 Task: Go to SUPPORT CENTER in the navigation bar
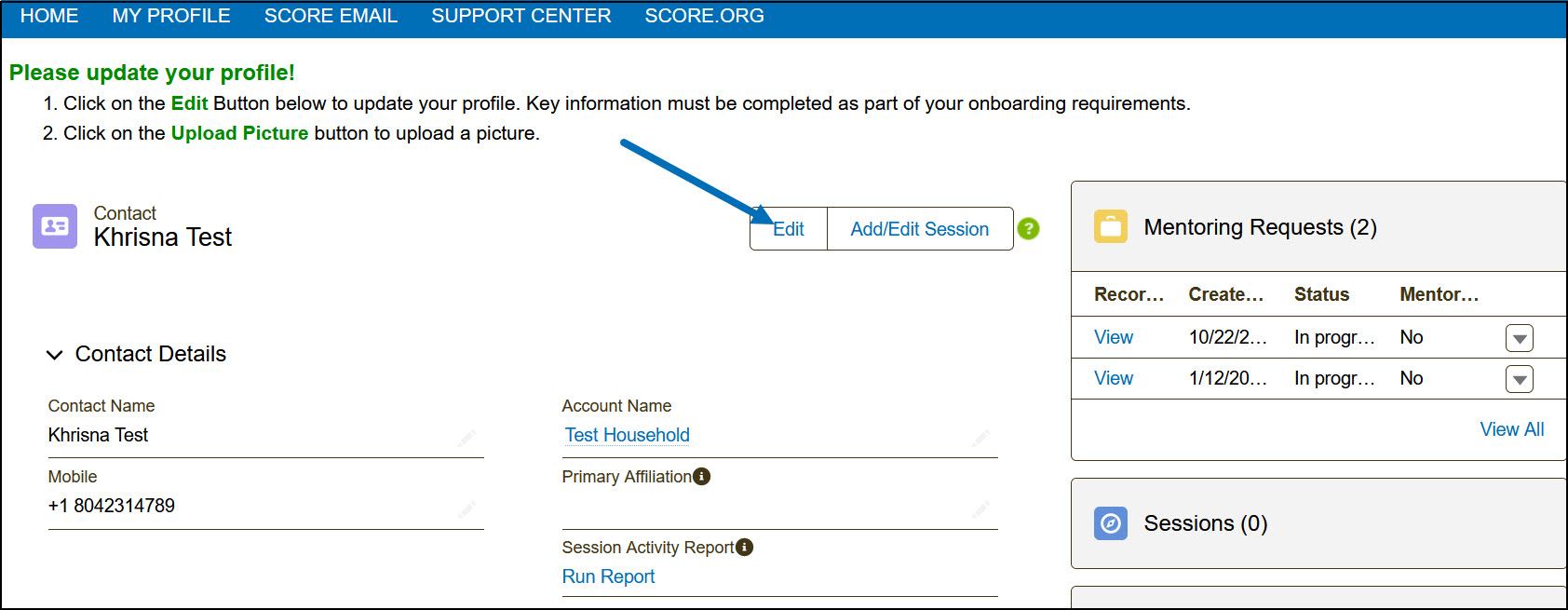(x=521, y=16)
